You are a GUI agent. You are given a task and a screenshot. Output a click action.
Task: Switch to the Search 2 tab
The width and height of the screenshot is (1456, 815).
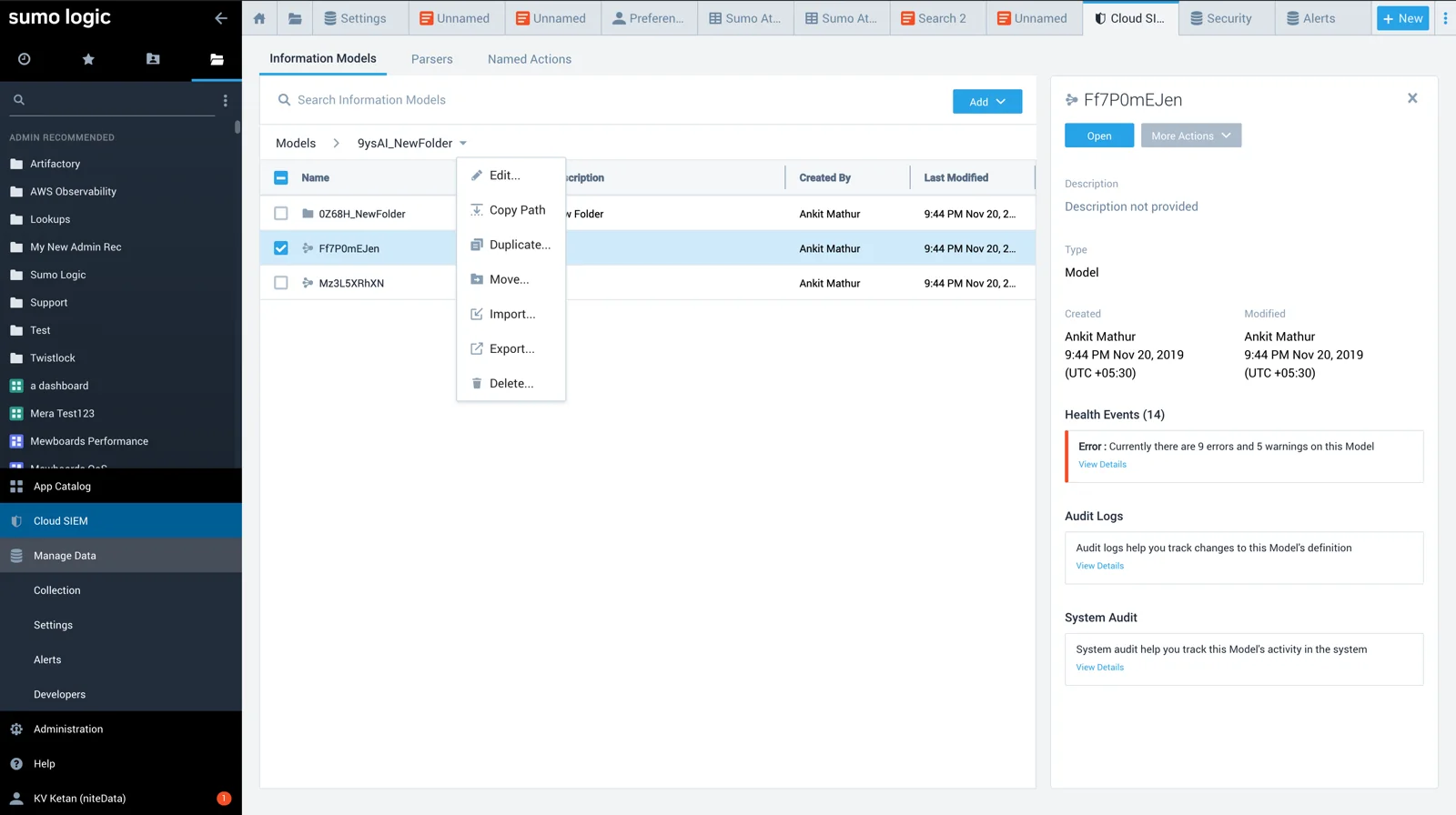pos(938,18)
